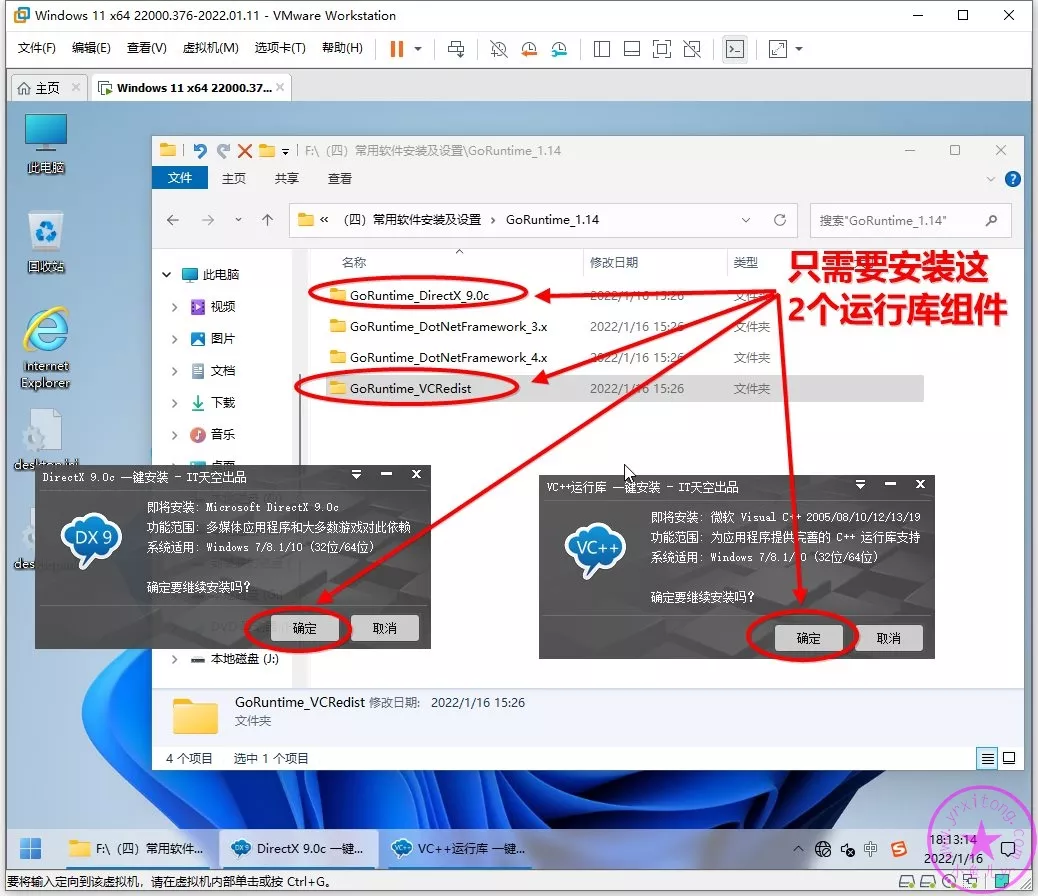Switch to details view layout toggle

pos(987,758)
